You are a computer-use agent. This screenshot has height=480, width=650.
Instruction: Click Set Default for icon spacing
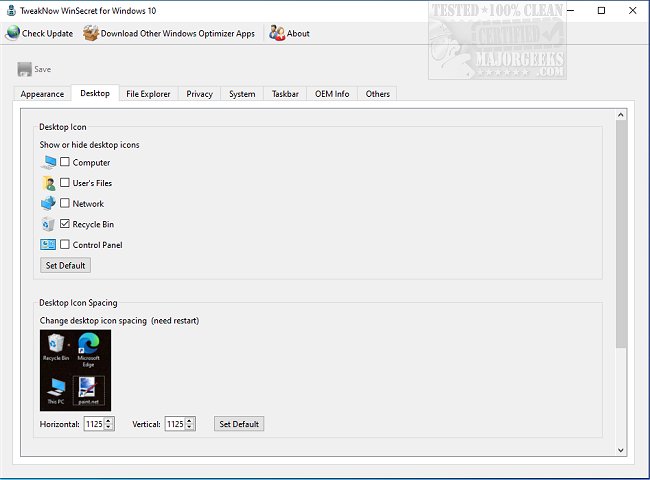pyautogui.click(x=239, y=424)
